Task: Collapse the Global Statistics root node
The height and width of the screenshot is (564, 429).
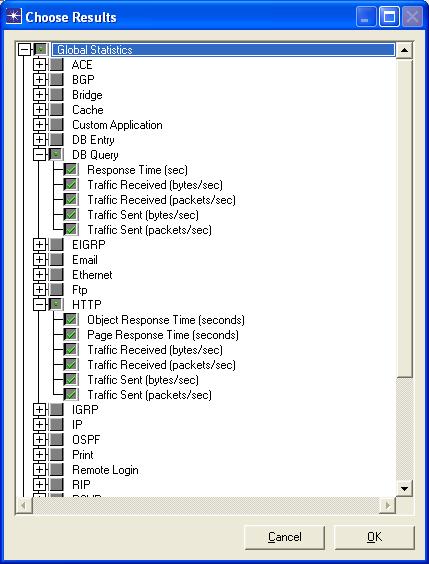Action: (24, 49)
